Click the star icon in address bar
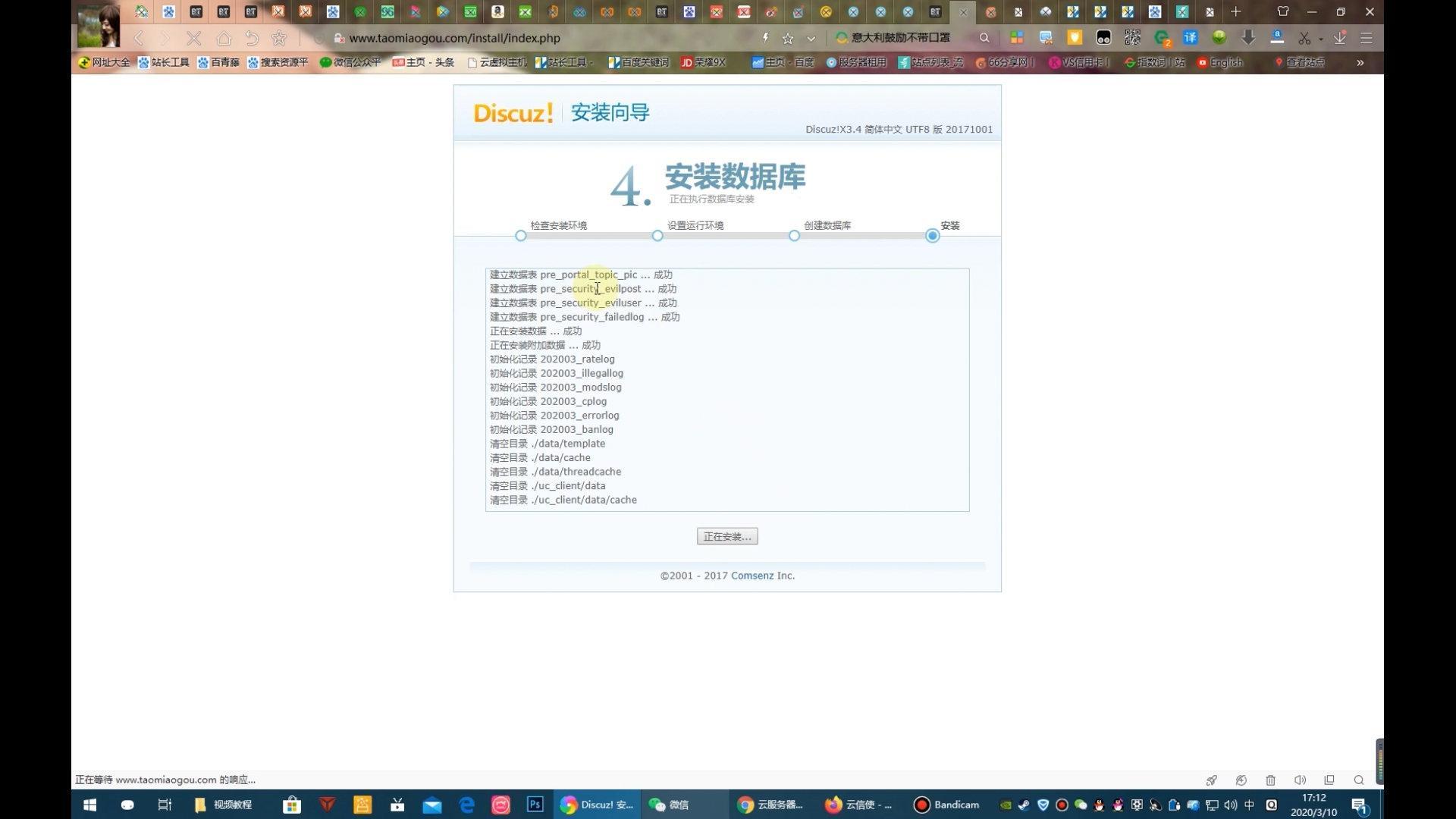Screen dimensions: 1456x819 coord(788,38)
